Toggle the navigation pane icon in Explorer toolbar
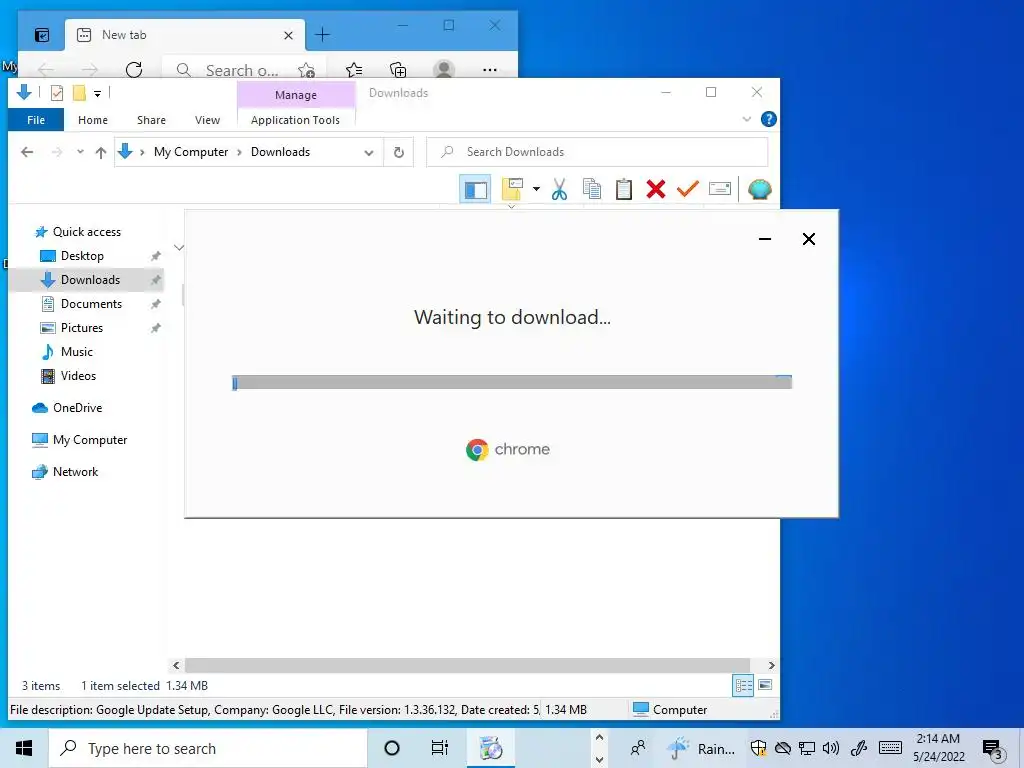 (475, 189)
